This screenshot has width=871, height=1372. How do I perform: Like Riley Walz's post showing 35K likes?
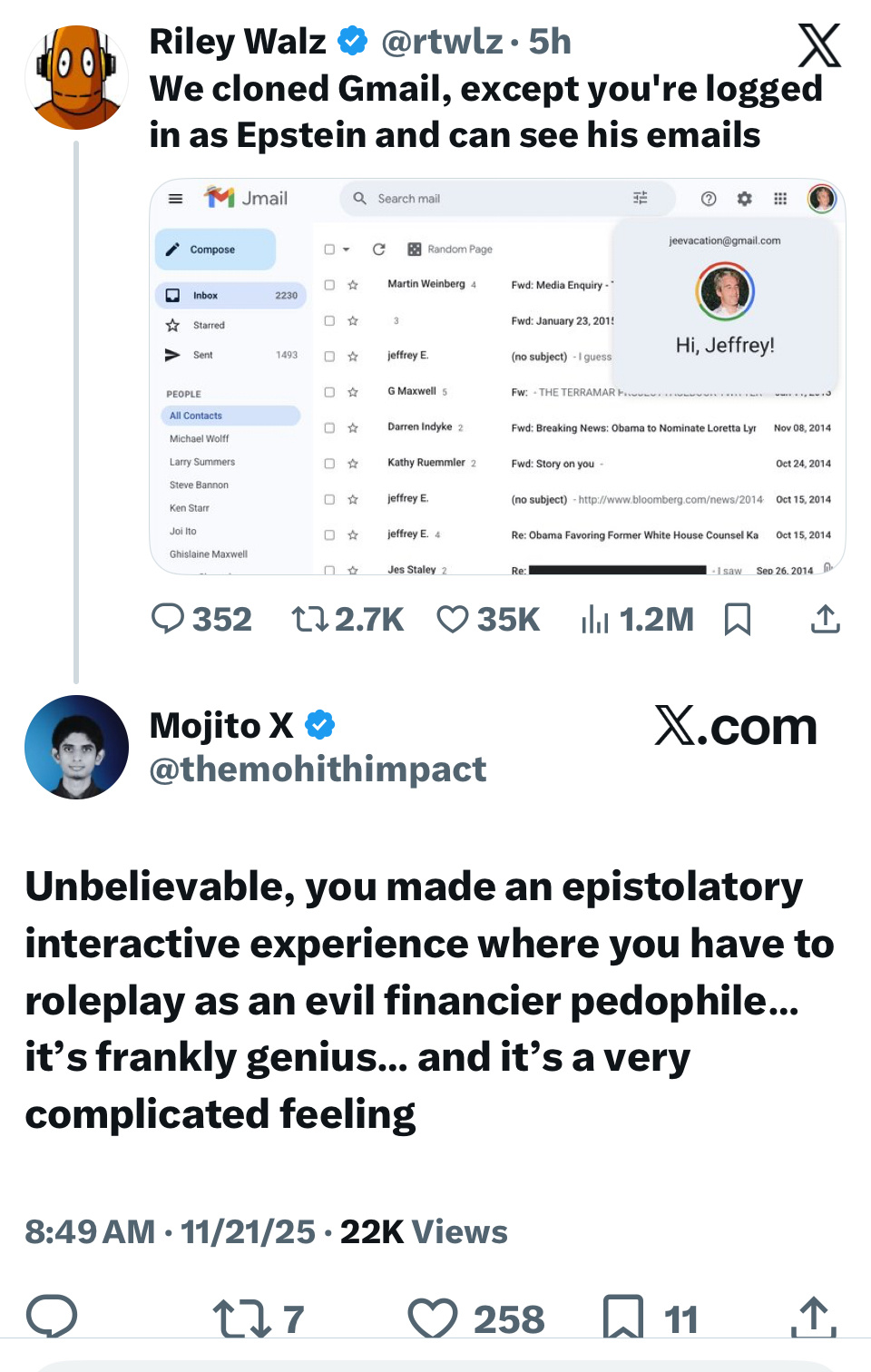click(453, 620)
